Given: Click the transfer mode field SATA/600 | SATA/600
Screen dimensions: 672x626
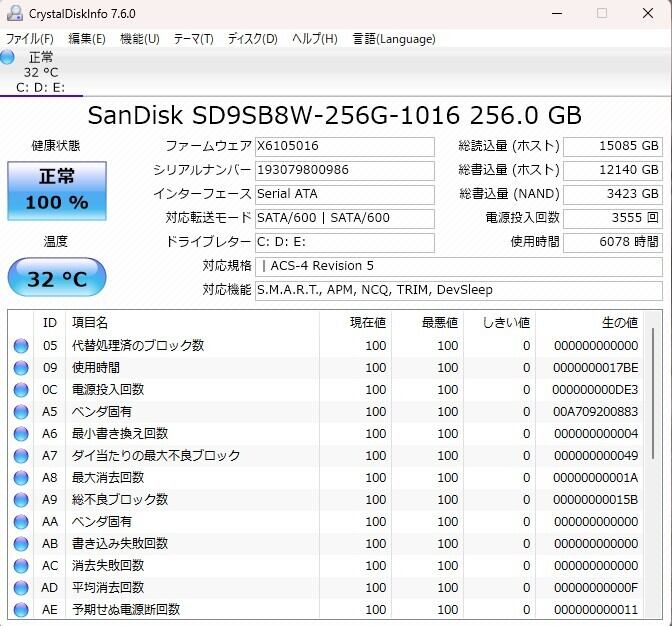Looking at the screenshot, I should tap(345, 219).
